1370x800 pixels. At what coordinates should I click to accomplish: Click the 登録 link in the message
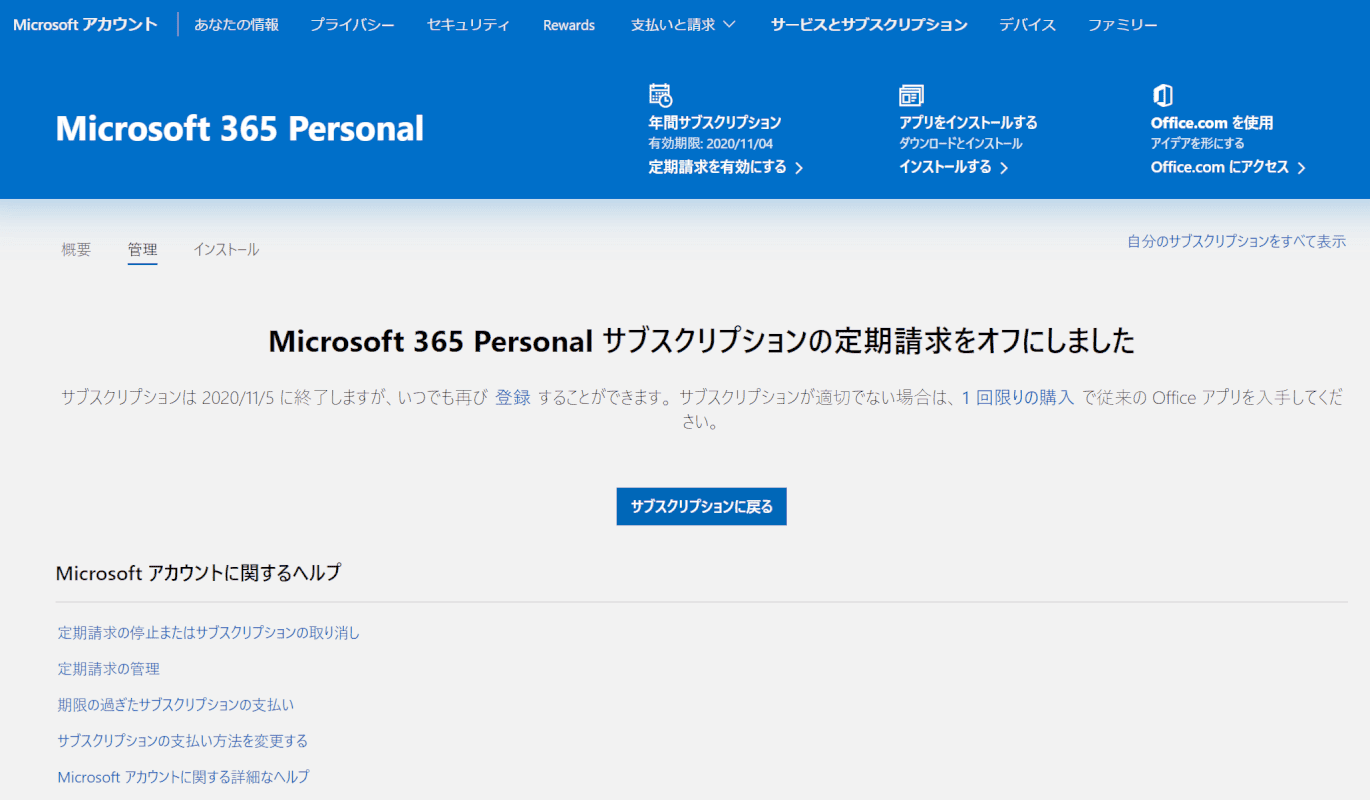coord(513,398)
